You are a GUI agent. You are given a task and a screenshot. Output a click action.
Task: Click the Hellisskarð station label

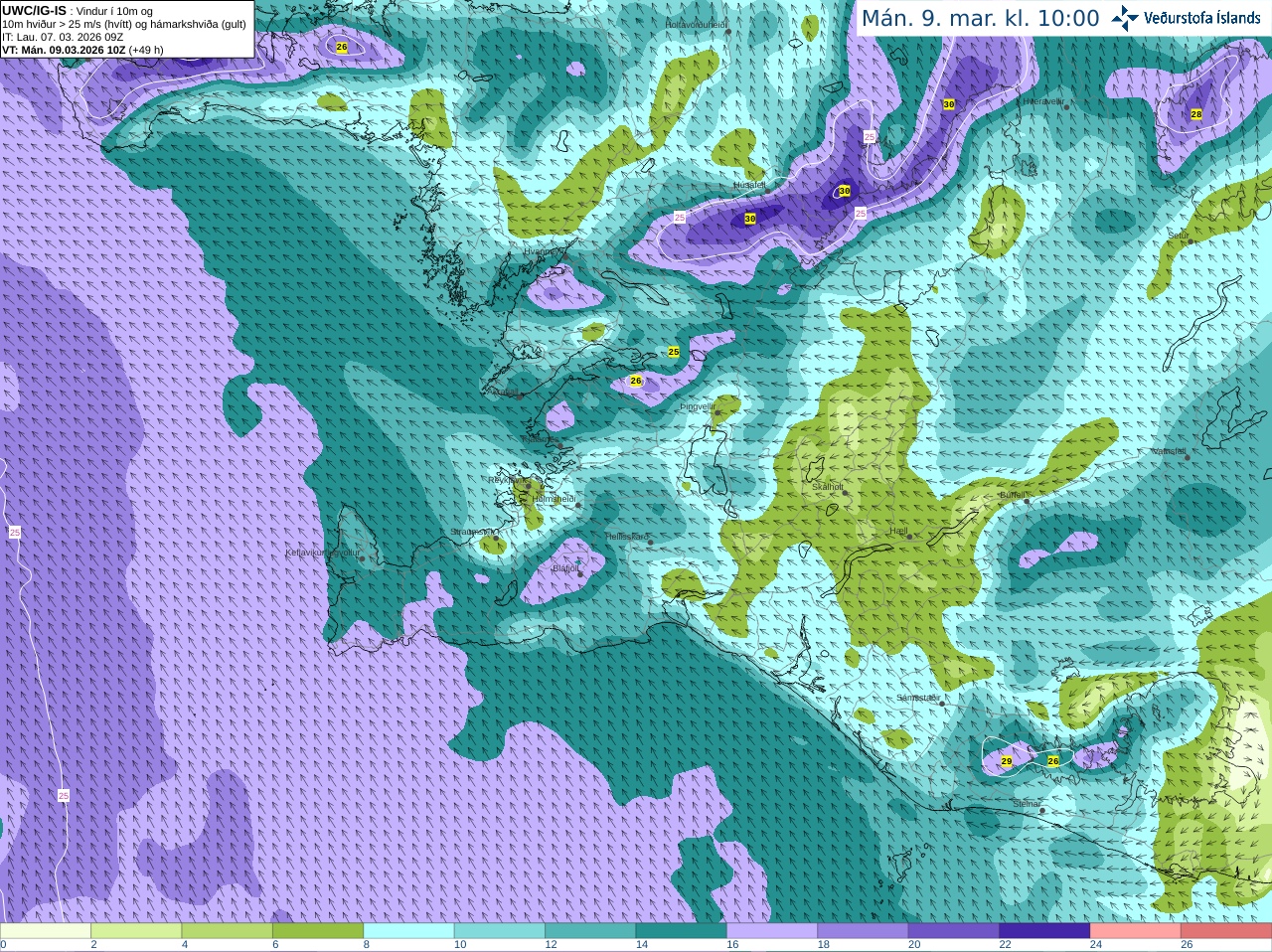click(627, 537)
